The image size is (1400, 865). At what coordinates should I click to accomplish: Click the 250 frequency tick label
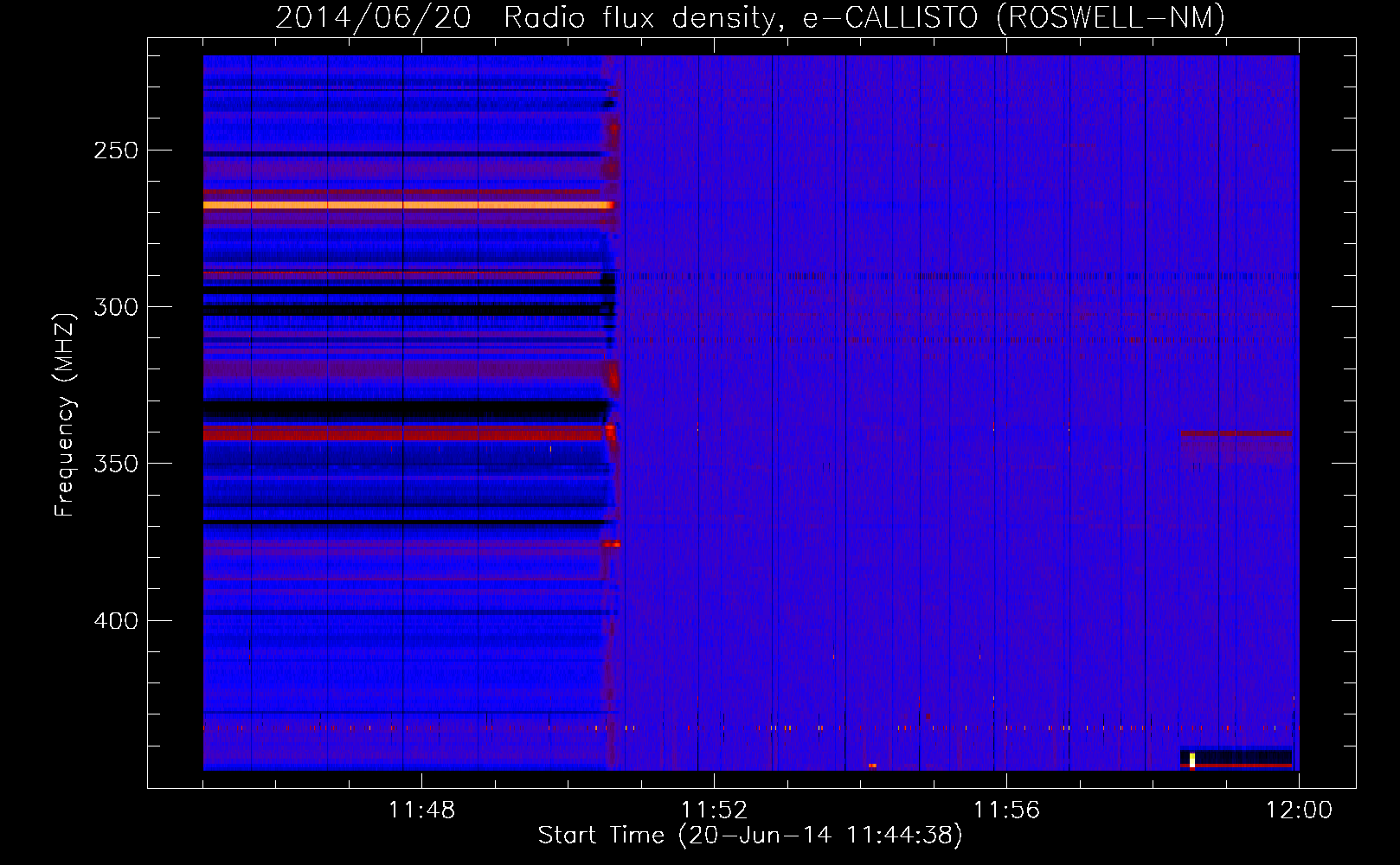[116, 151]
